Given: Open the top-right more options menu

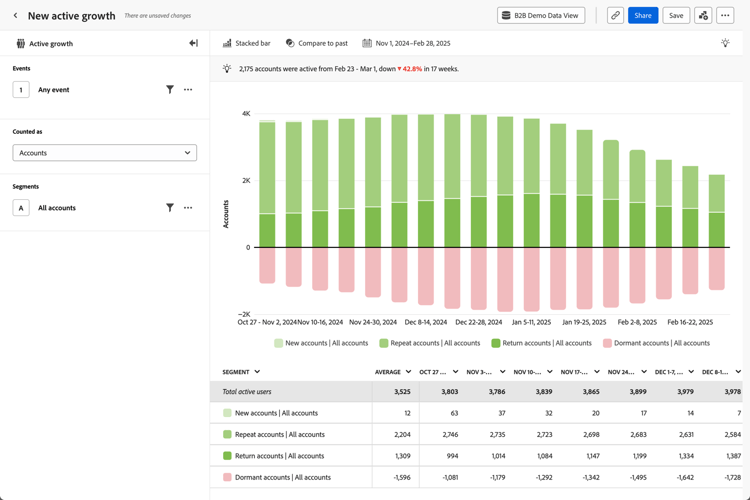Looking at the screenshot, I should pos(726,16).
